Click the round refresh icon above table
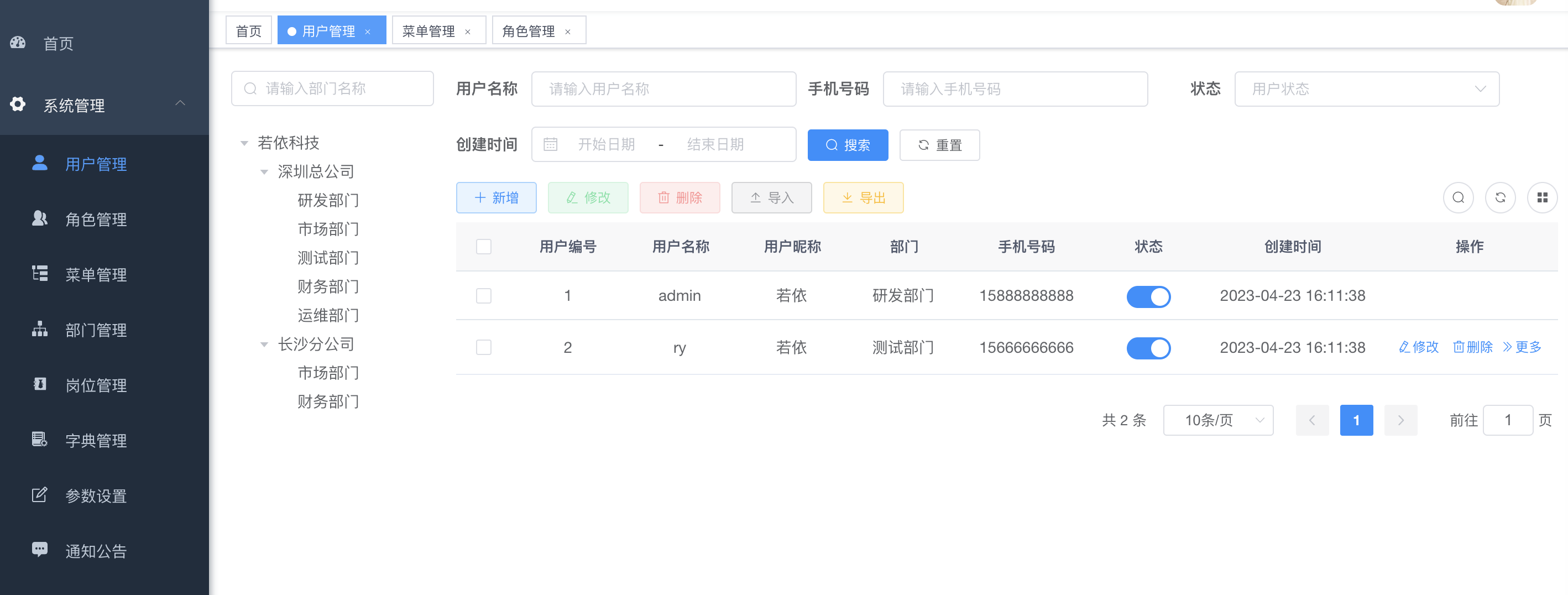This screenshot has width=1568, height=595. 1501,197
